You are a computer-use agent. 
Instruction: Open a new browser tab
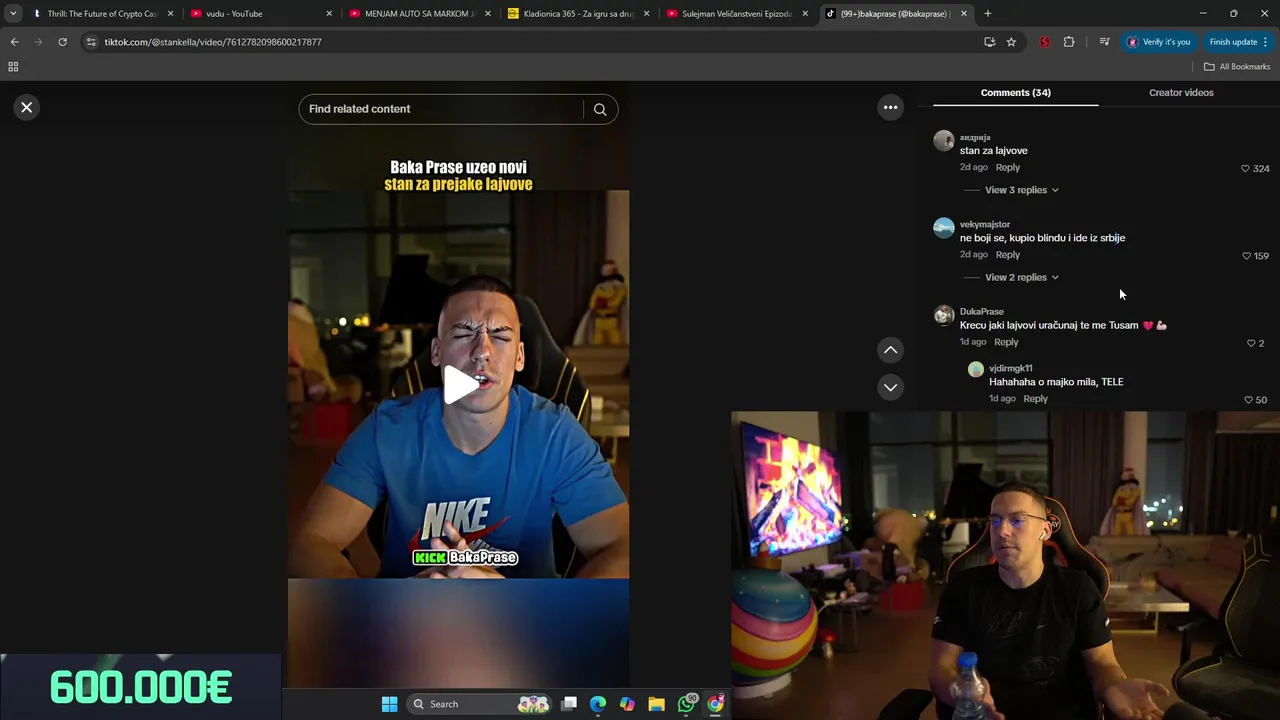coord(988,14)
